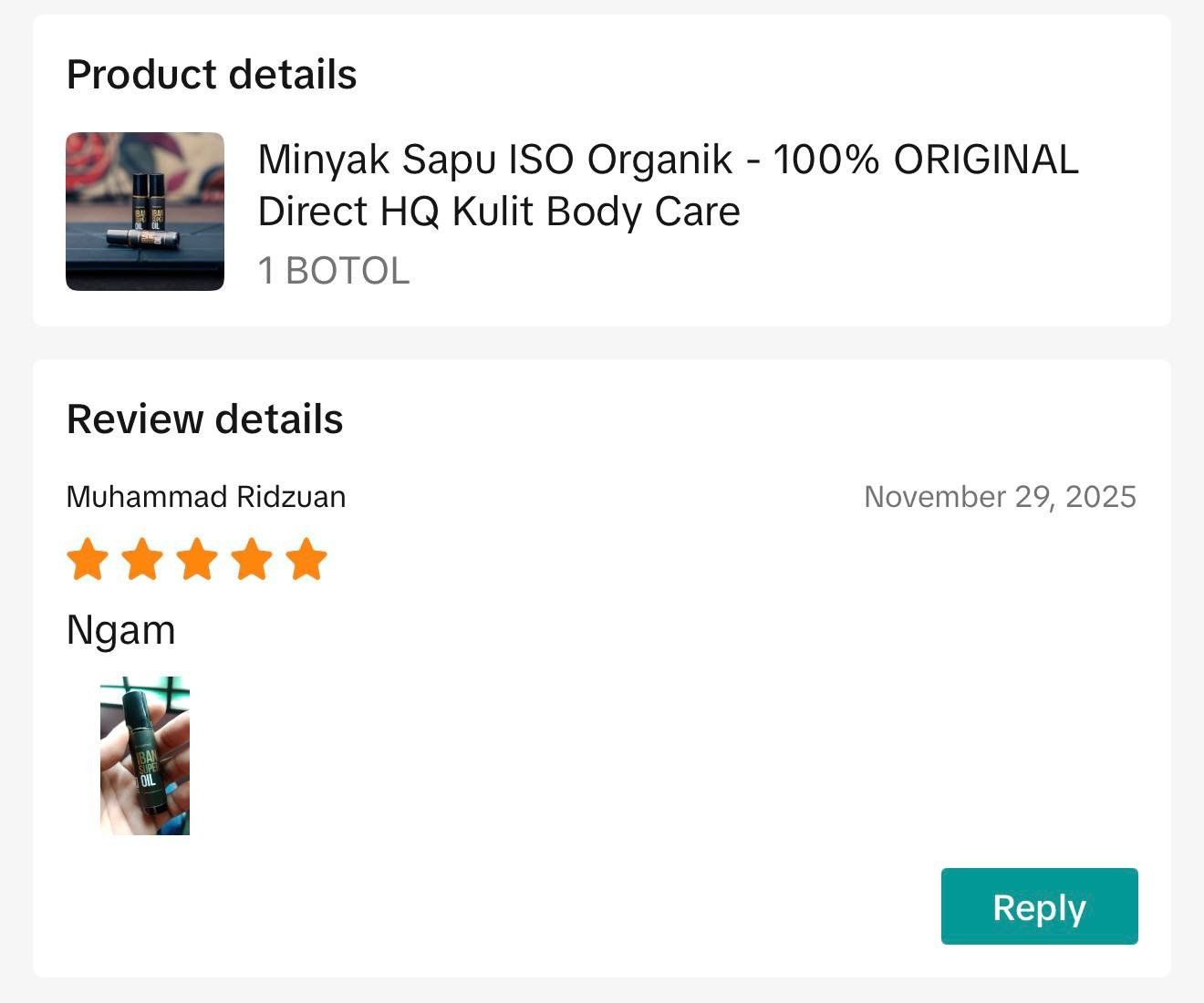Select the review comment Ngam
The width and height of the screenshot is (1204, 1003).
point(121,630)
